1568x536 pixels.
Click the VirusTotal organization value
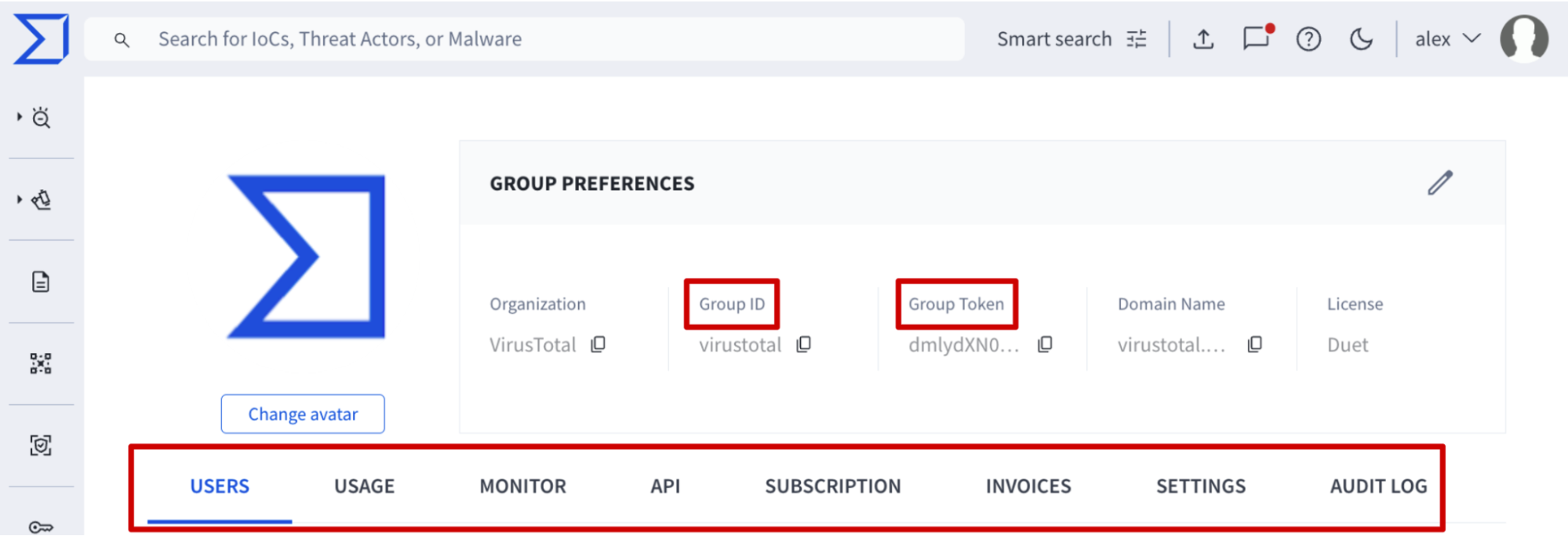(x=533, y=345)
